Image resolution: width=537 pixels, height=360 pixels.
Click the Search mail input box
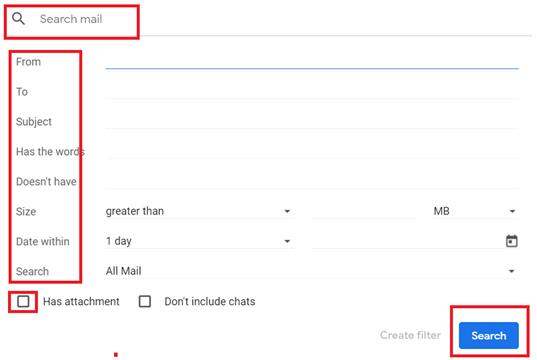pos(71,19)
